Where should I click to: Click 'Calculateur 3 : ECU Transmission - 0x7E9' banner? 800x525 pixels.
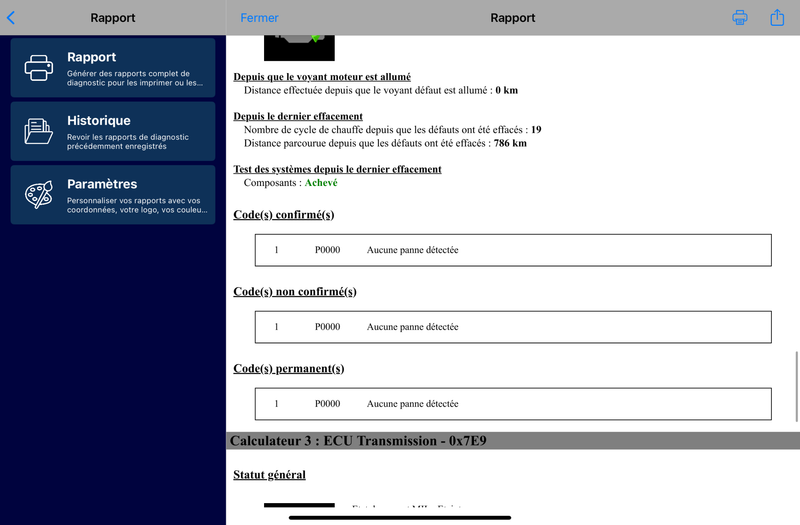tap(513, 441)
